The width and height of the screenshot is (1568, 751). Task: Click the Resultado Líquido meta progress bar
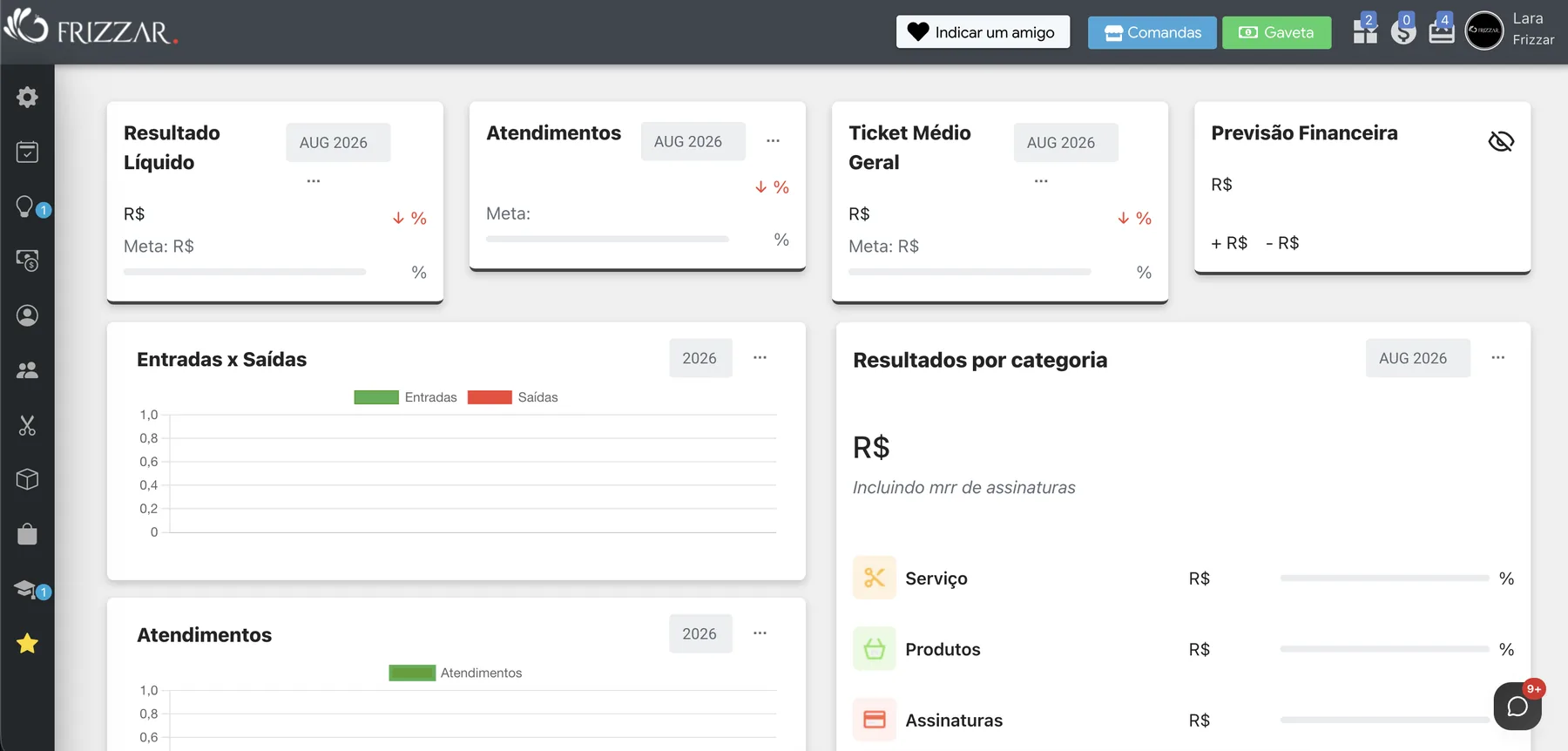[x=245, y=272]
